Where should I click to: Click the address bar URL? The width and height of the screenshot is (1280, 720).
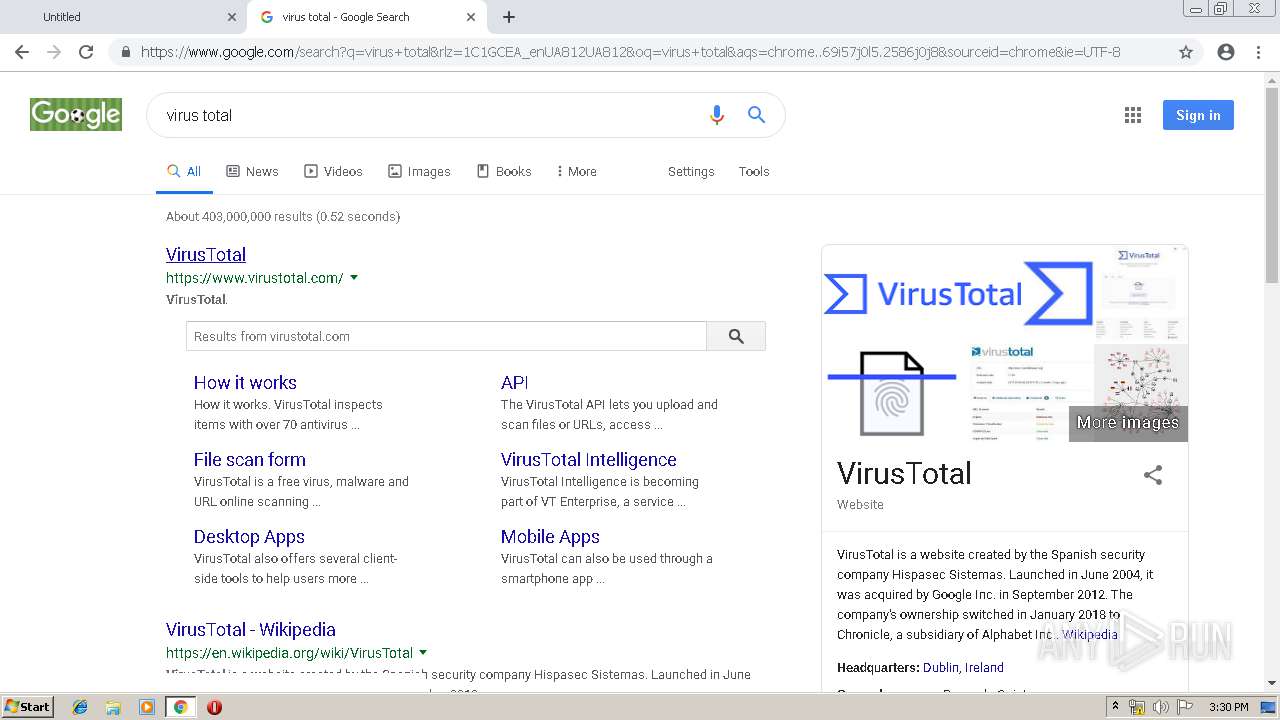630,52
